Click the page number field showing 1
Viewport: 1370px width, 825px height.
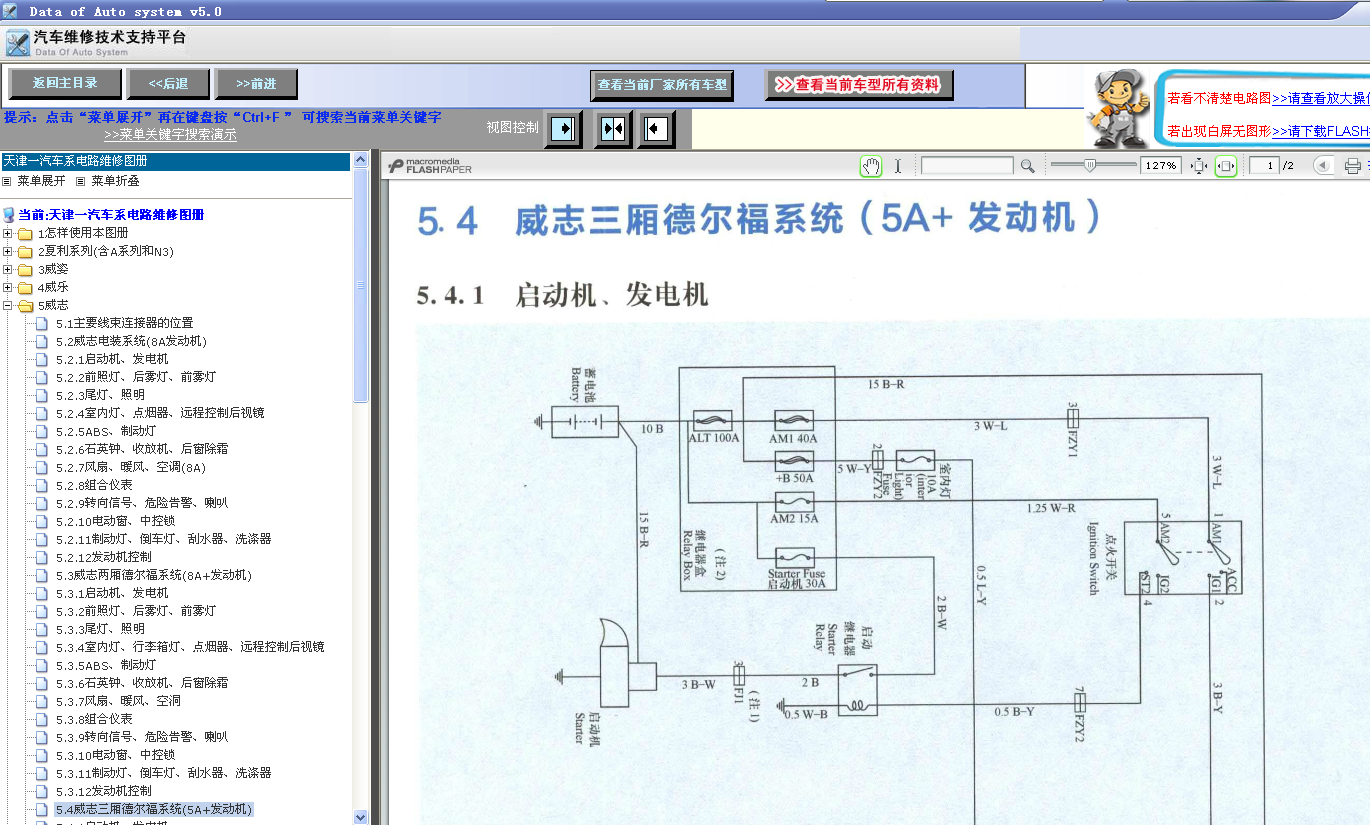pyautogui.click(x=1265, y=166)
